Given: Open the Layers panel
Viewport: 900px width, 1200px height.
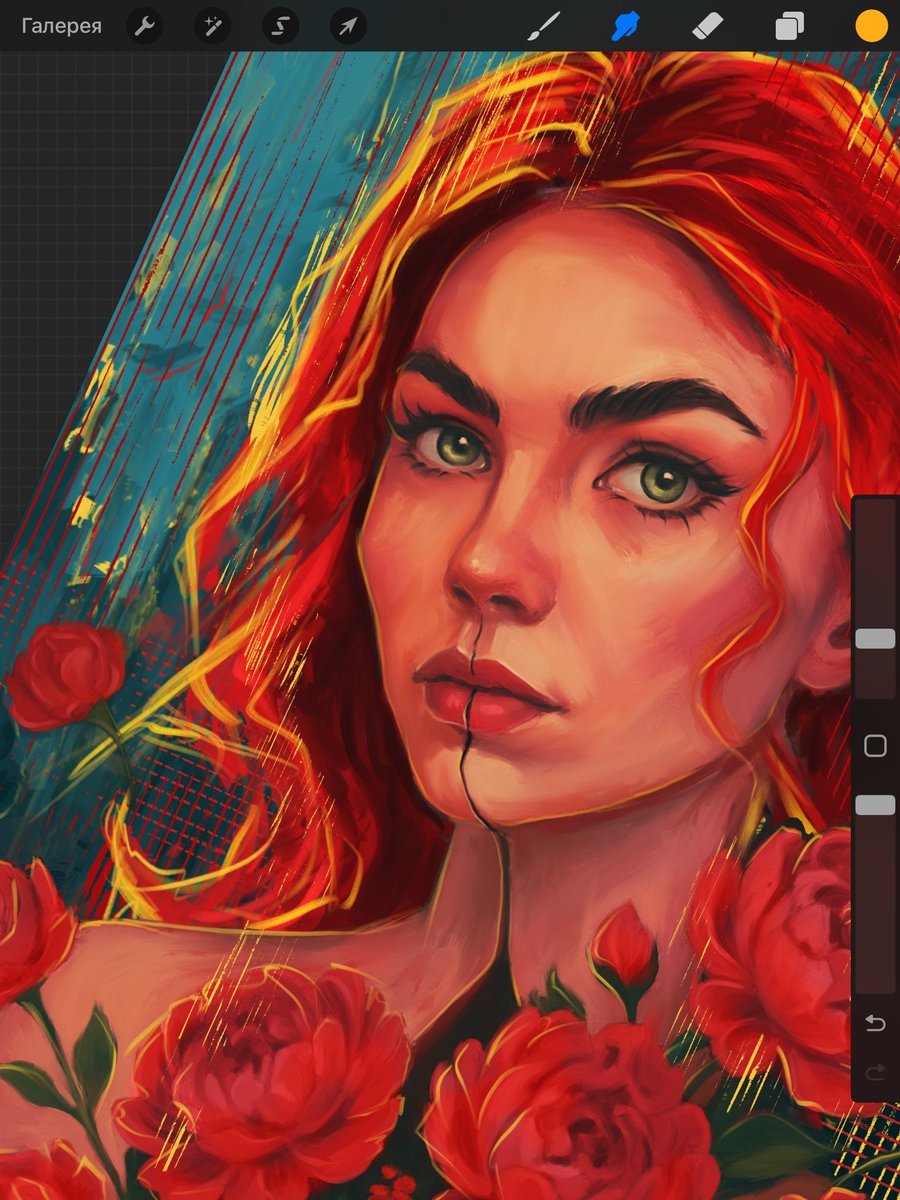Looking at the screenshot, I should 789,26.
